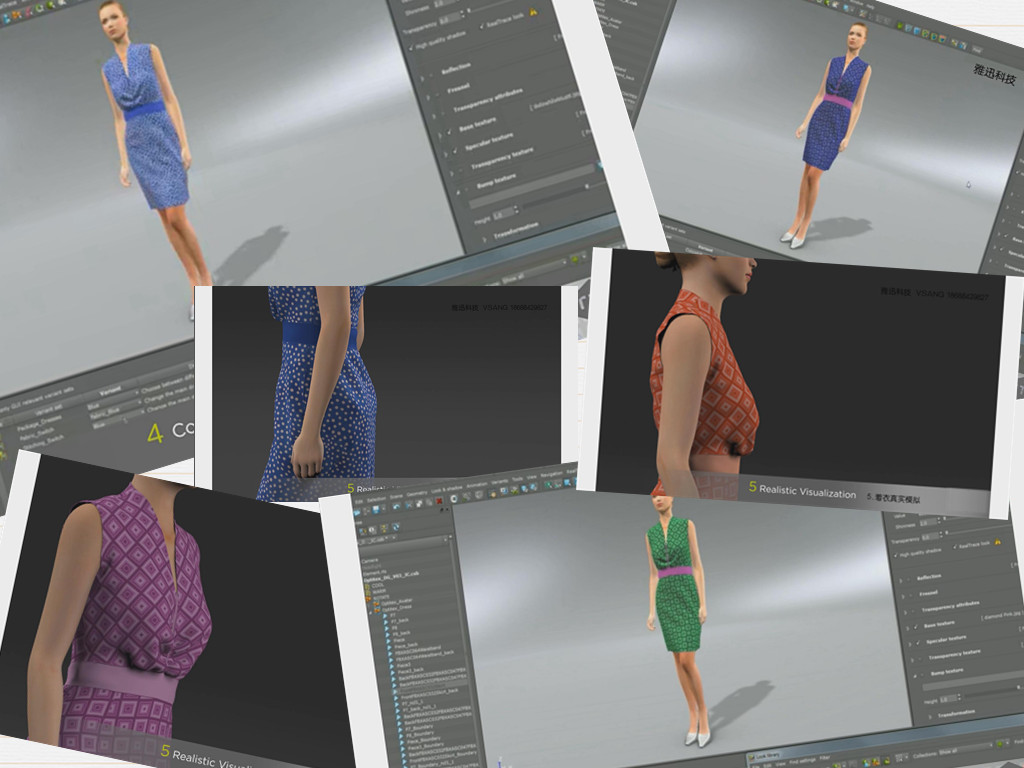
Task: Toggle Specular texture checkbox in green-dress window
Action: tap(918, 643)
